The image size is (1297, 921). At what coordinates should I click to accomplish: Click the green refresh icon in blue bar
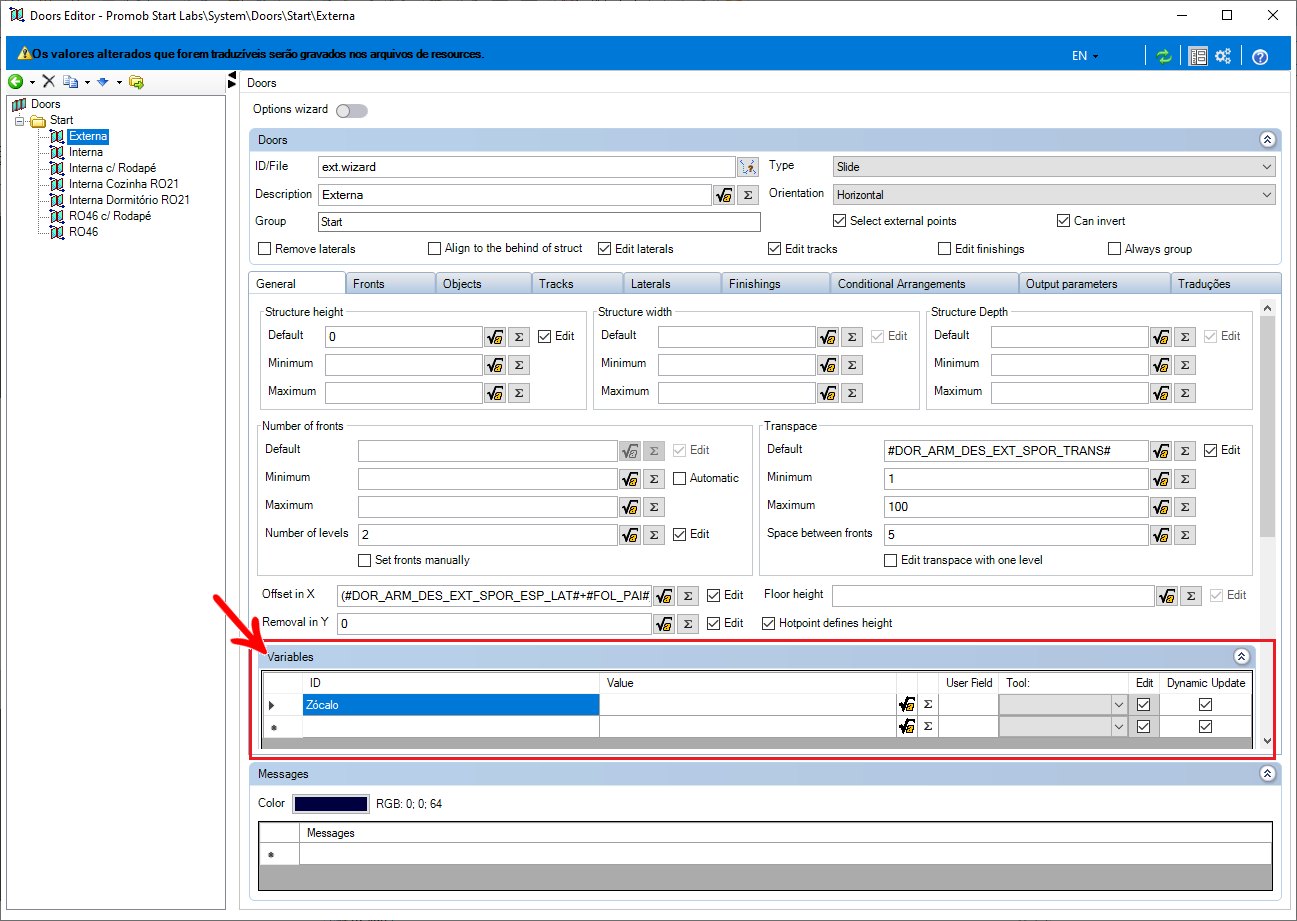coord(1163,56)
